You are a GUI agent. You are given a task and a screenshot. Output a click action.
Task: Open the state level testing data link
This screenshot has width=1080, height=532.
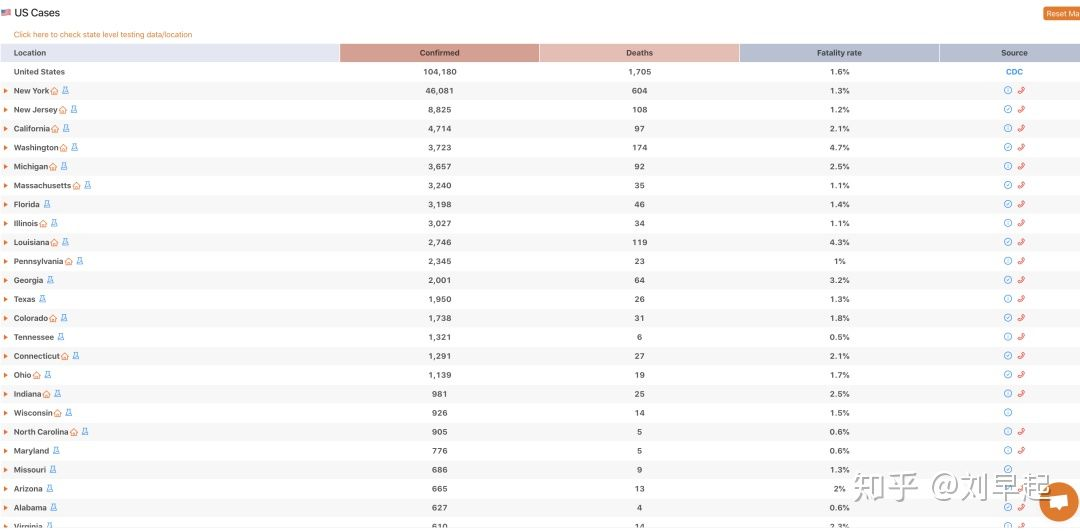click(x=102, y=35)
